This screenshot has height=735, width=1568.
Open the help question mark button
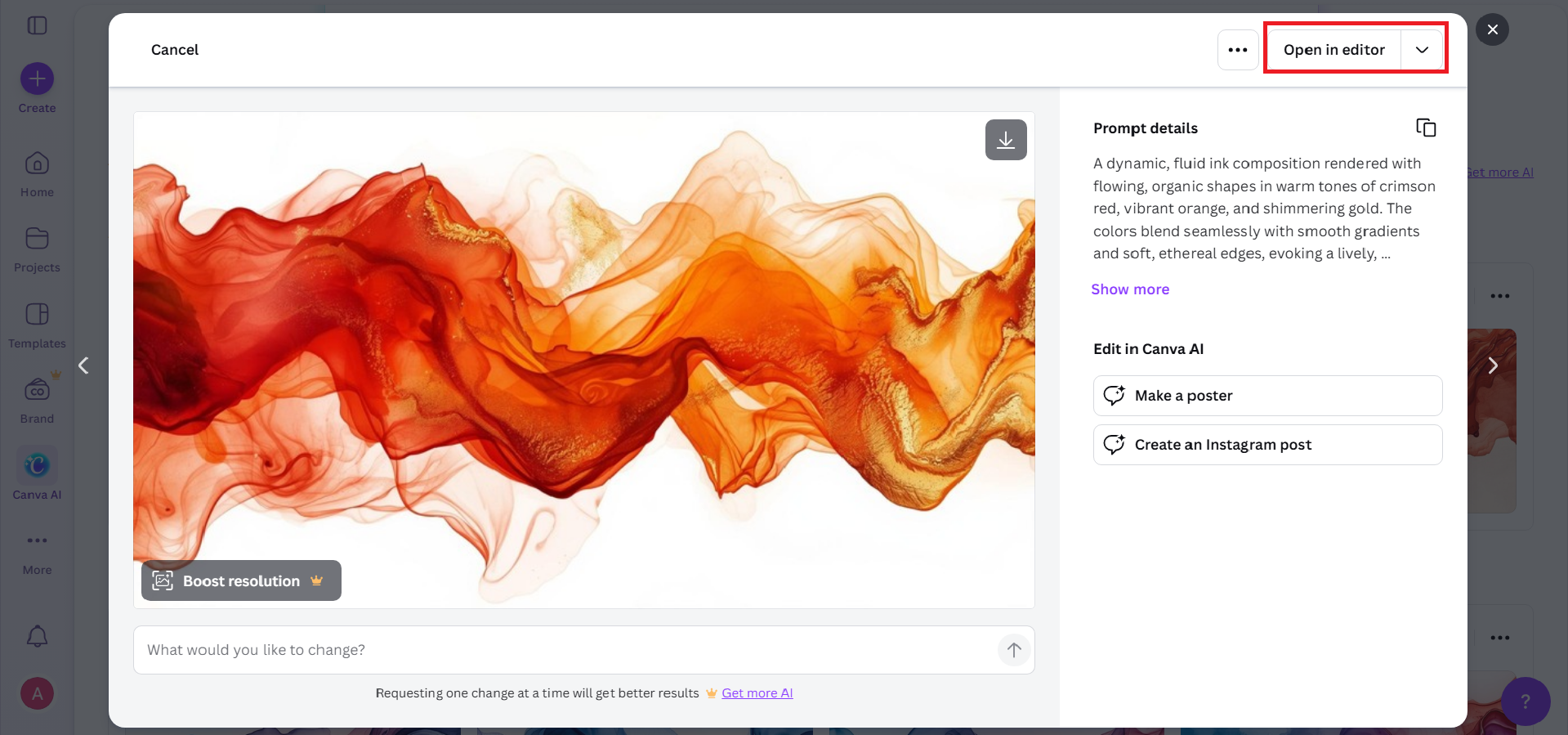pyautogui.click(x=1526, y=701)
